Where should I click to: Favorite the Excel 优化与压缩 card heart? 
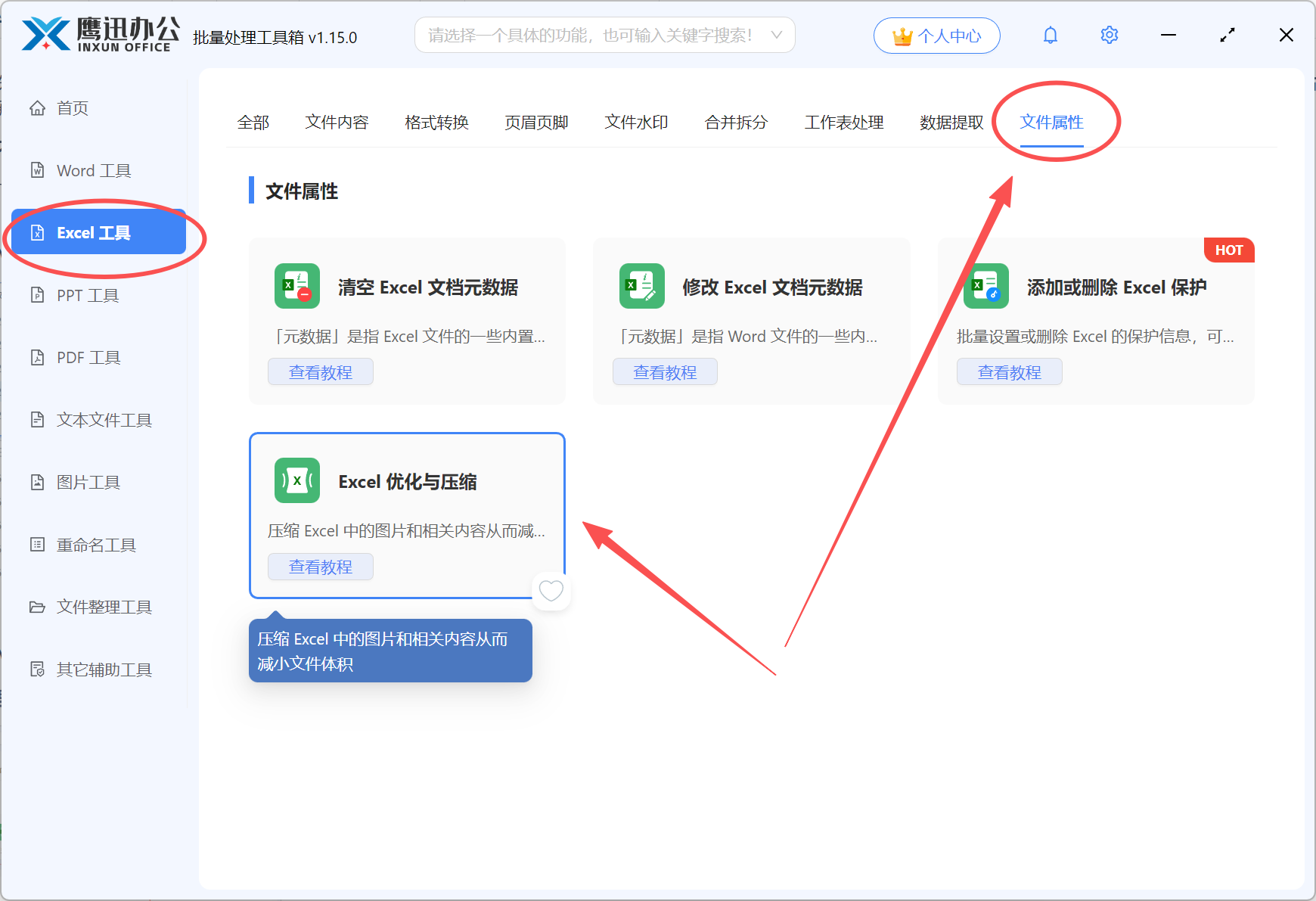(x=551, y=591)
